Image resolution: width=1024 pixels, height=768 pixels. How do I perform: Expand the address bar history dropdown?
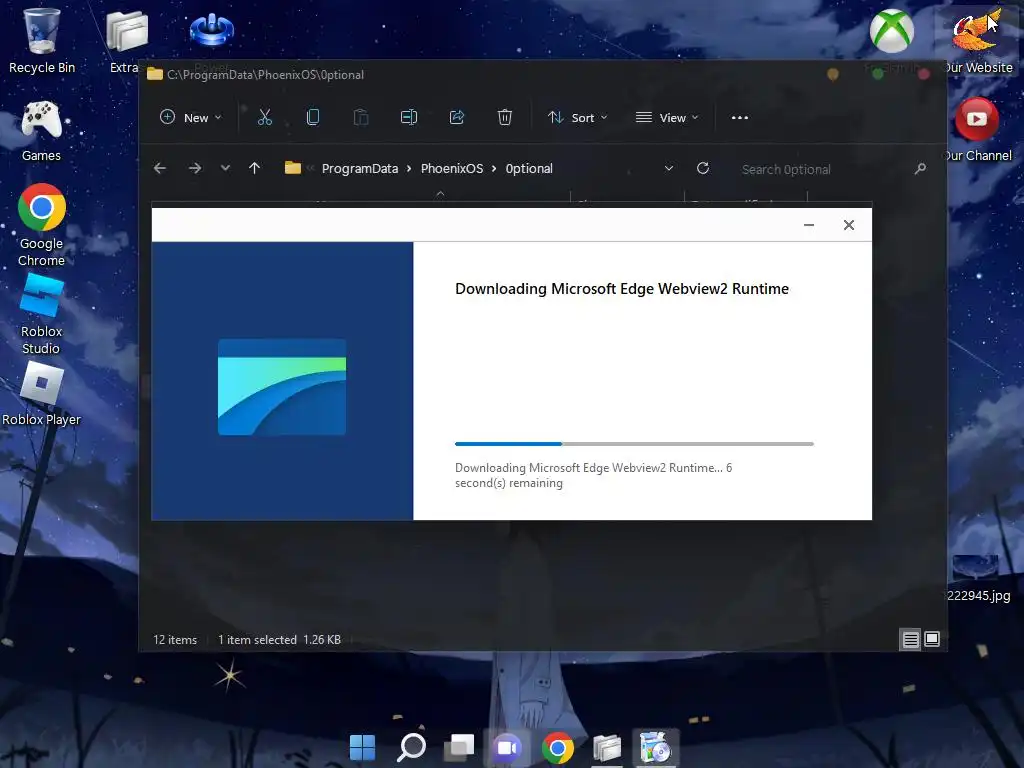pos(669,168)
